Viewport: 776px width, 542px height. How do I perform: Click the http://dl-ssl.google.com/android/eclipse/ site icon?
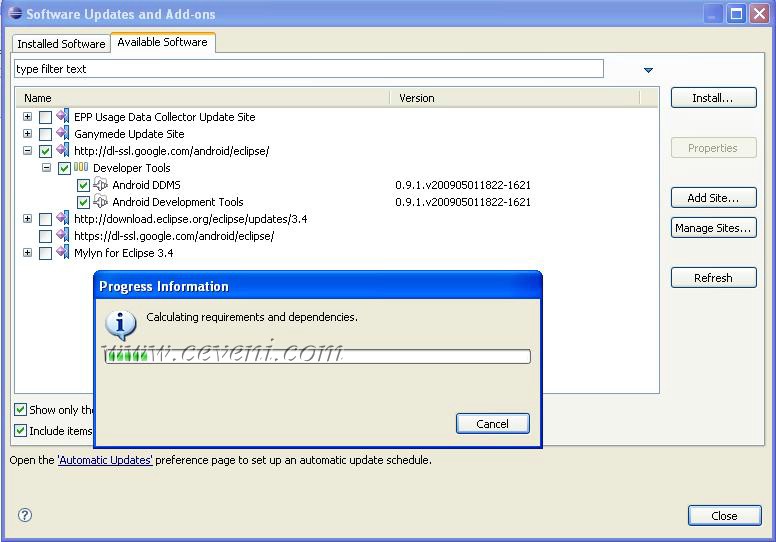pos(62,150)
